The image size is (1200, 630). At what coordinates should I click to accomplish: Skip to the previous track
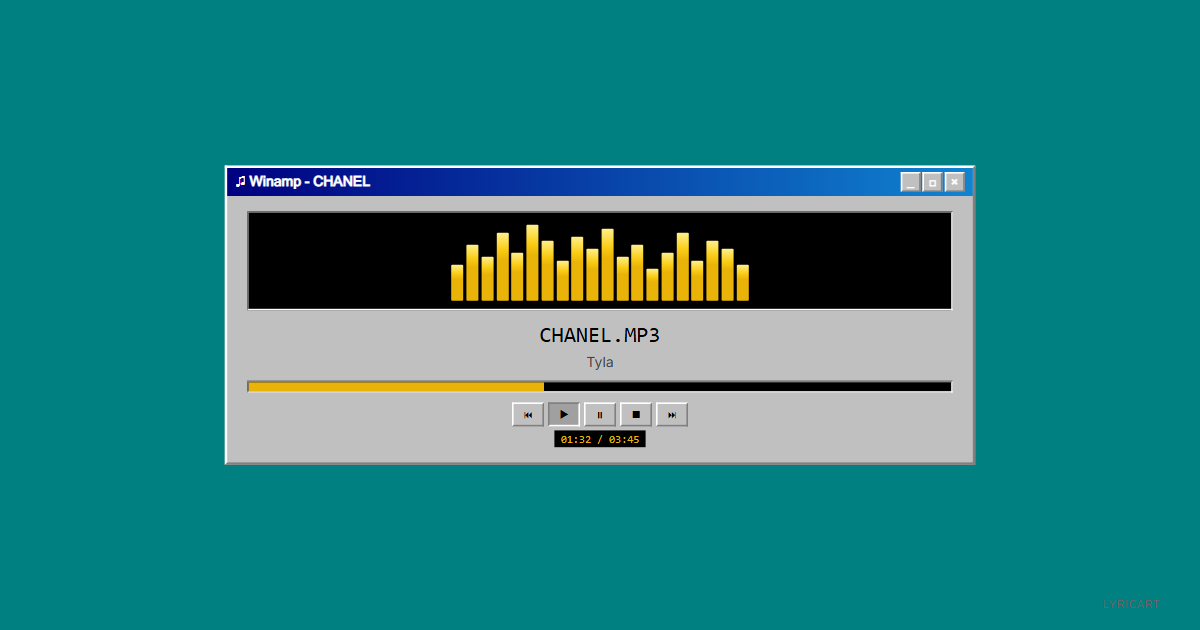(528, 414)
